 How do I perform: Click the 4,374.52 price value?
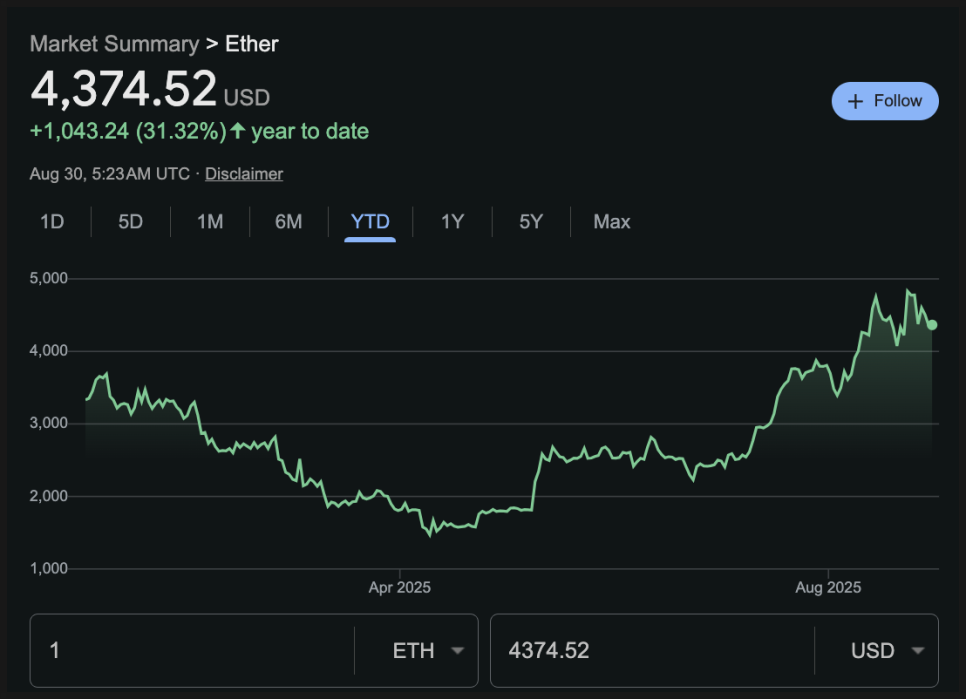(x=123, y=89)
